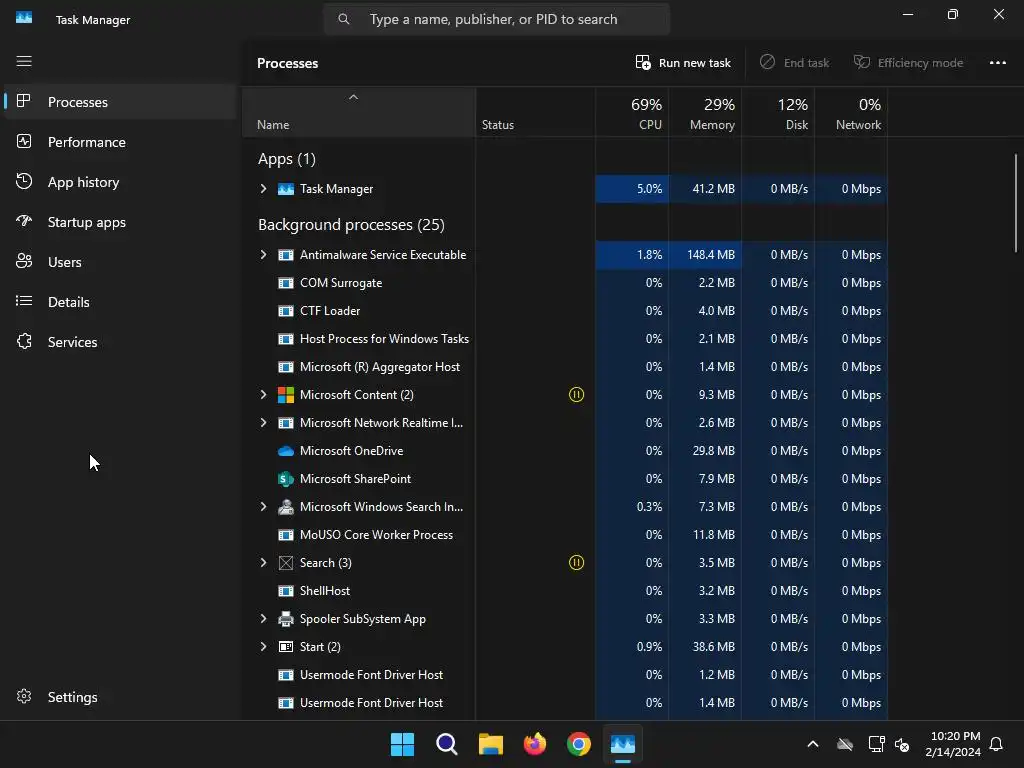
Task: Click the Task Manager taskbar icon
Action: [623, 744]
